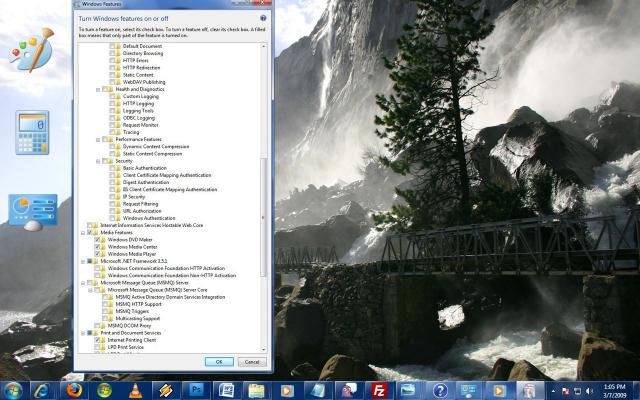Launch Firefox from the taskbar
Image resolution: width=640 pixels, height=400 pixels.
coord(73,389)
